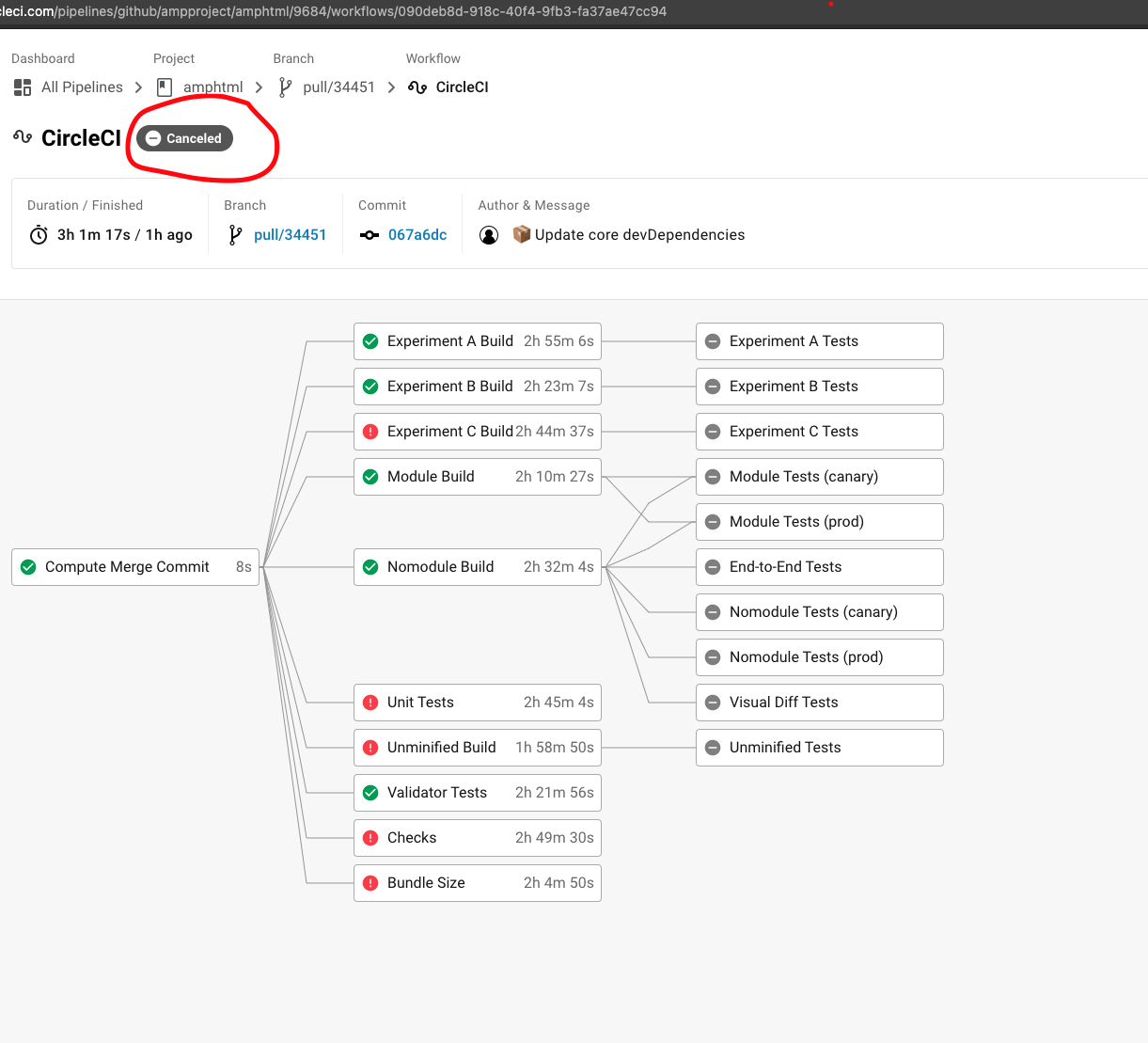Open Validator Tests job
This screenshot has width=1148, height=1043.
click(478, 793)
